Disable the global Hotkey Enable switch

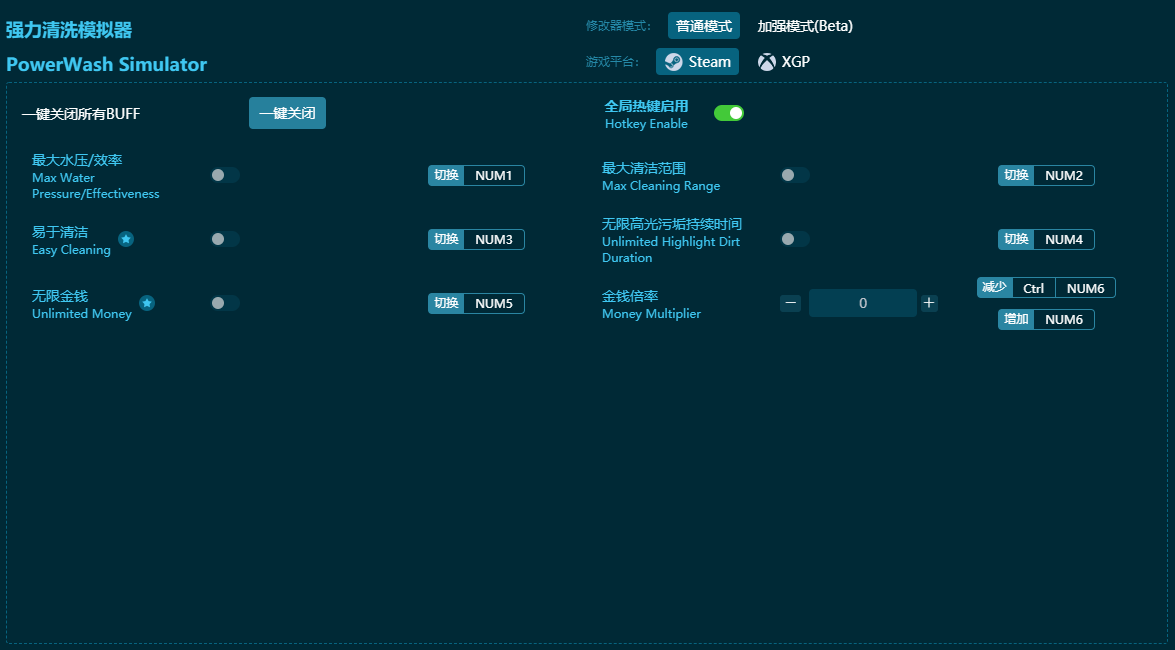[x=729, y=113]
